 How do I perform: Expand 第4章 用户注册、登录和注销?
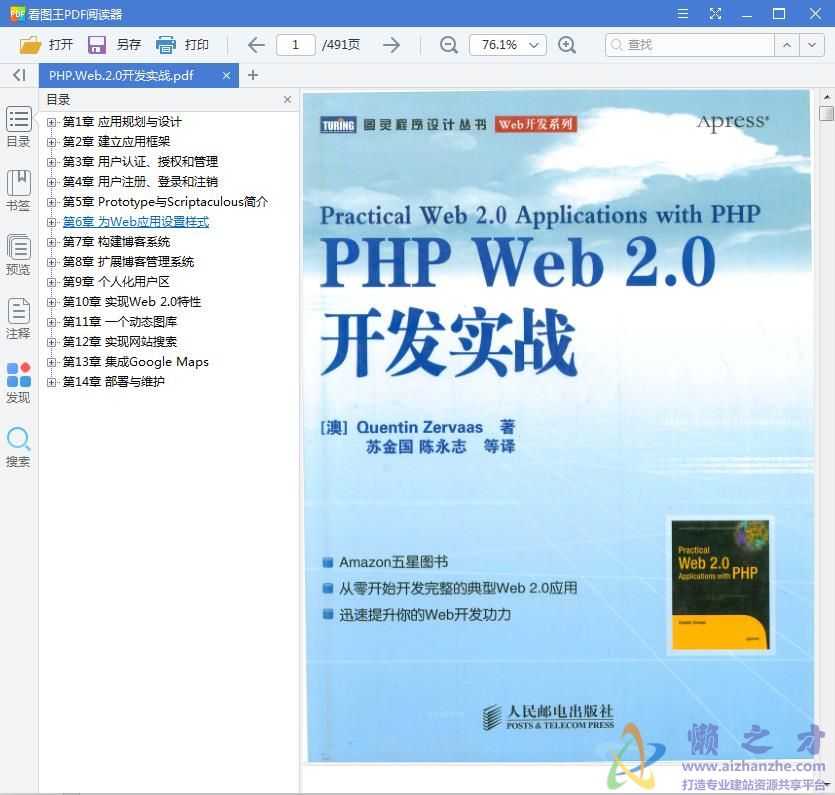pyautogui.click(x=51, y=182)
